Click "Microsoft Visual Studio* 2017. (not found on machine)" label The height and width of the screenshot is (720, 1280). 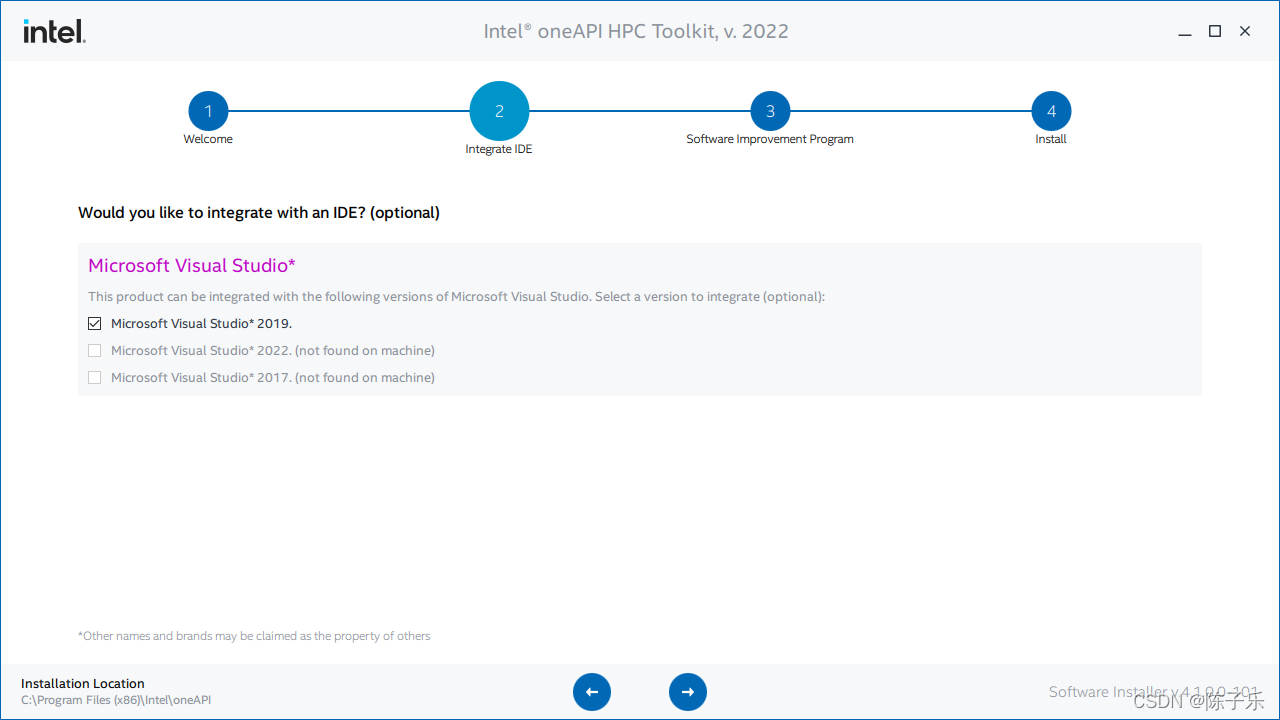[273, 377]
